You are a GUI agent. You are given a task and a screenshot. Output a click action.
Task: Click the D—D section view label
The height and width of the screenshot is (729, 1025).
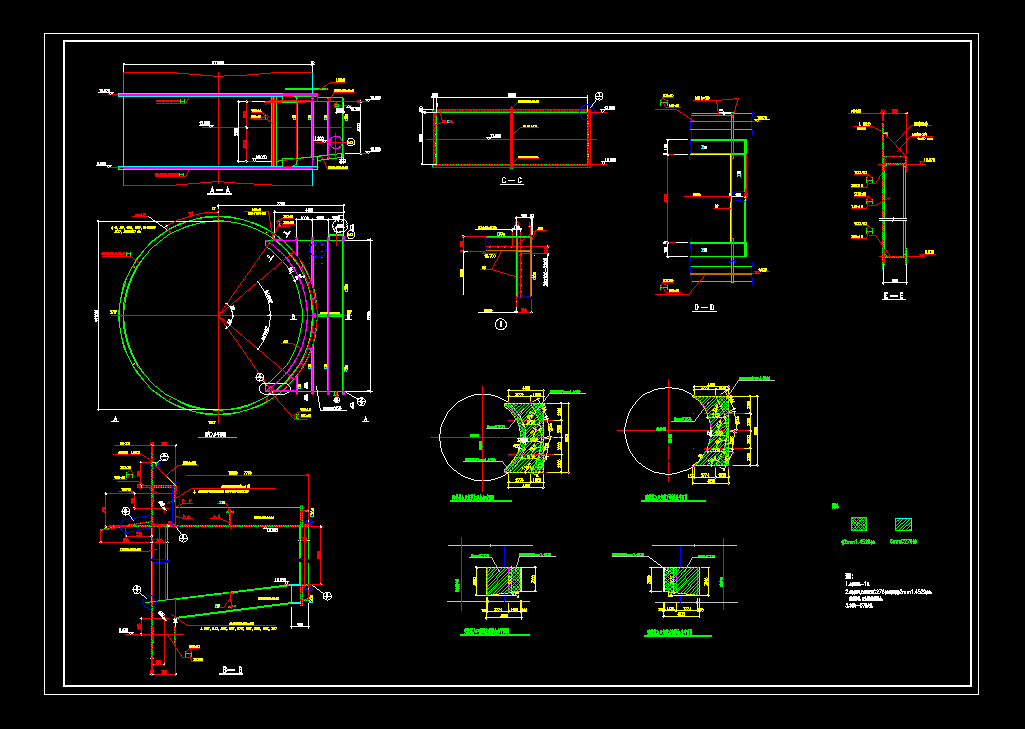tap(705, 307)
